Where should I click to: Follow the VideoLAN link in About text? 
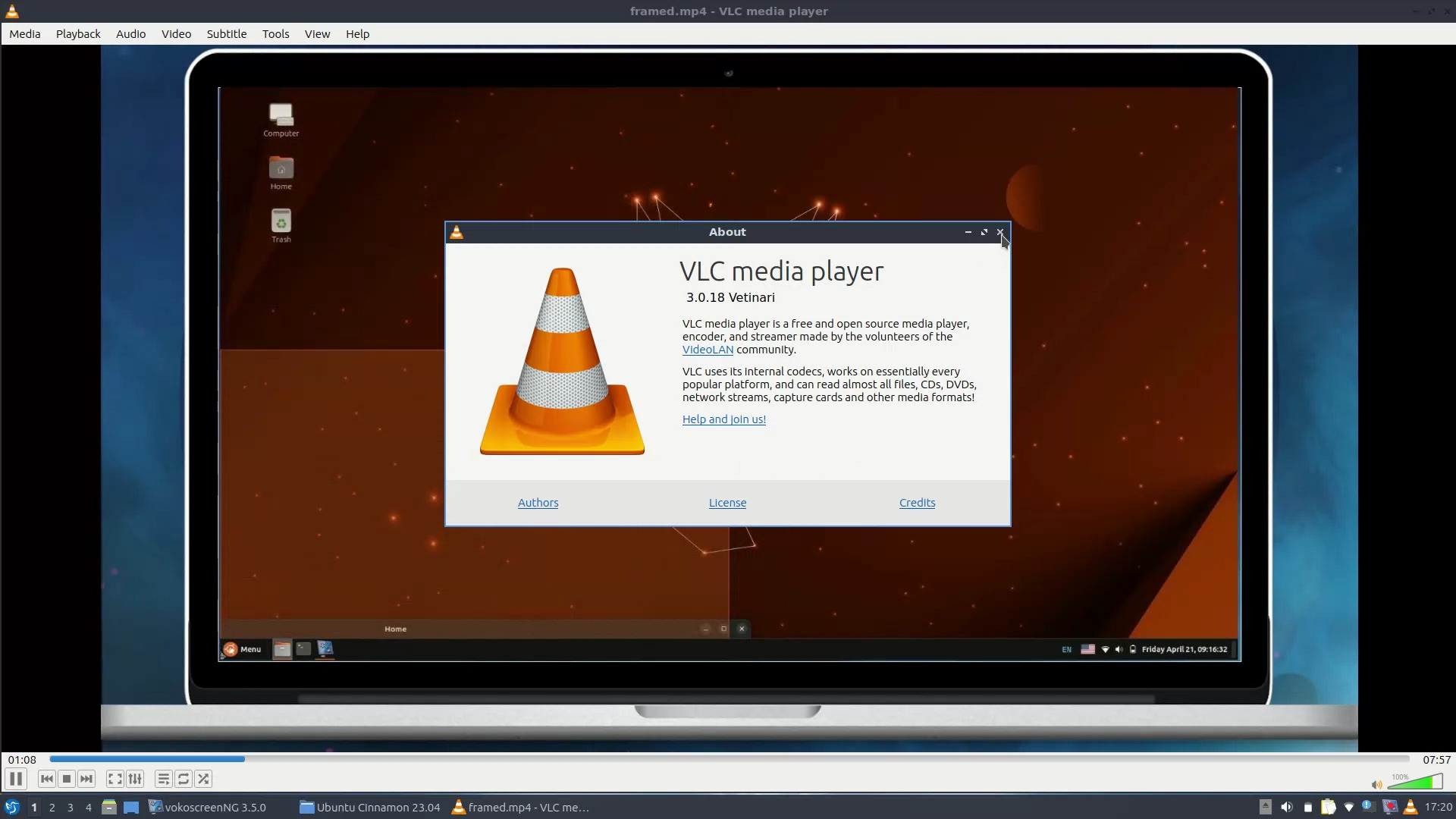[x=707, y=350]
